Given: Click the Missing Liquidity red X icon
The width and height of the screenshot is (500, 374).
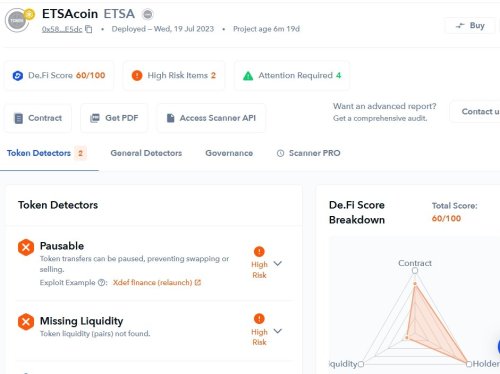Looking at the screenshot, I should coord(26,322).
